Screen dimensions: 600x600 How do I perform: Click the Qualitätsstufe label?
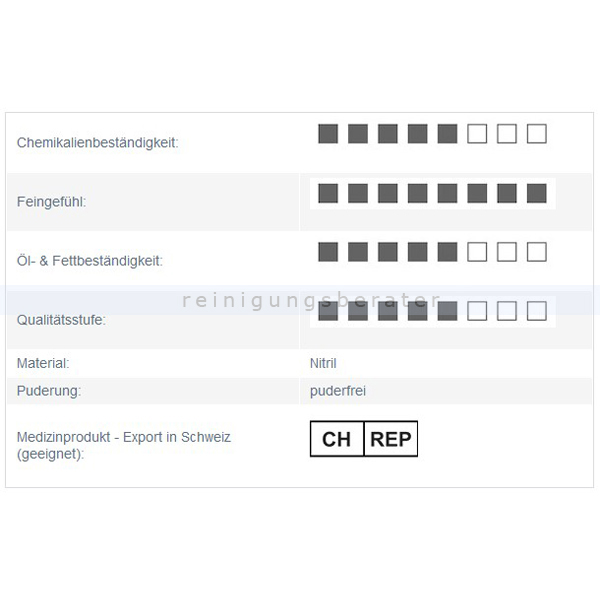coord(61,320)
